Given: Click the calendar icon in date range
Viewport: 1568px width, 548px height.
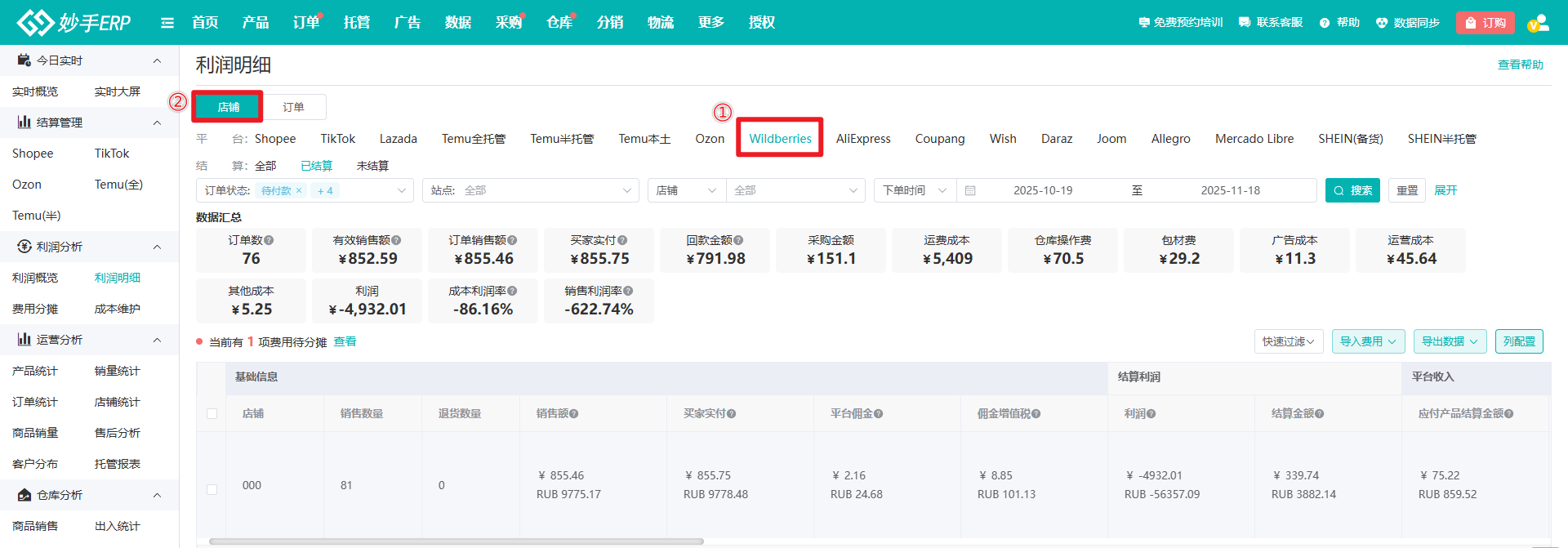Looking at the screenshot, I should point(970,191).
